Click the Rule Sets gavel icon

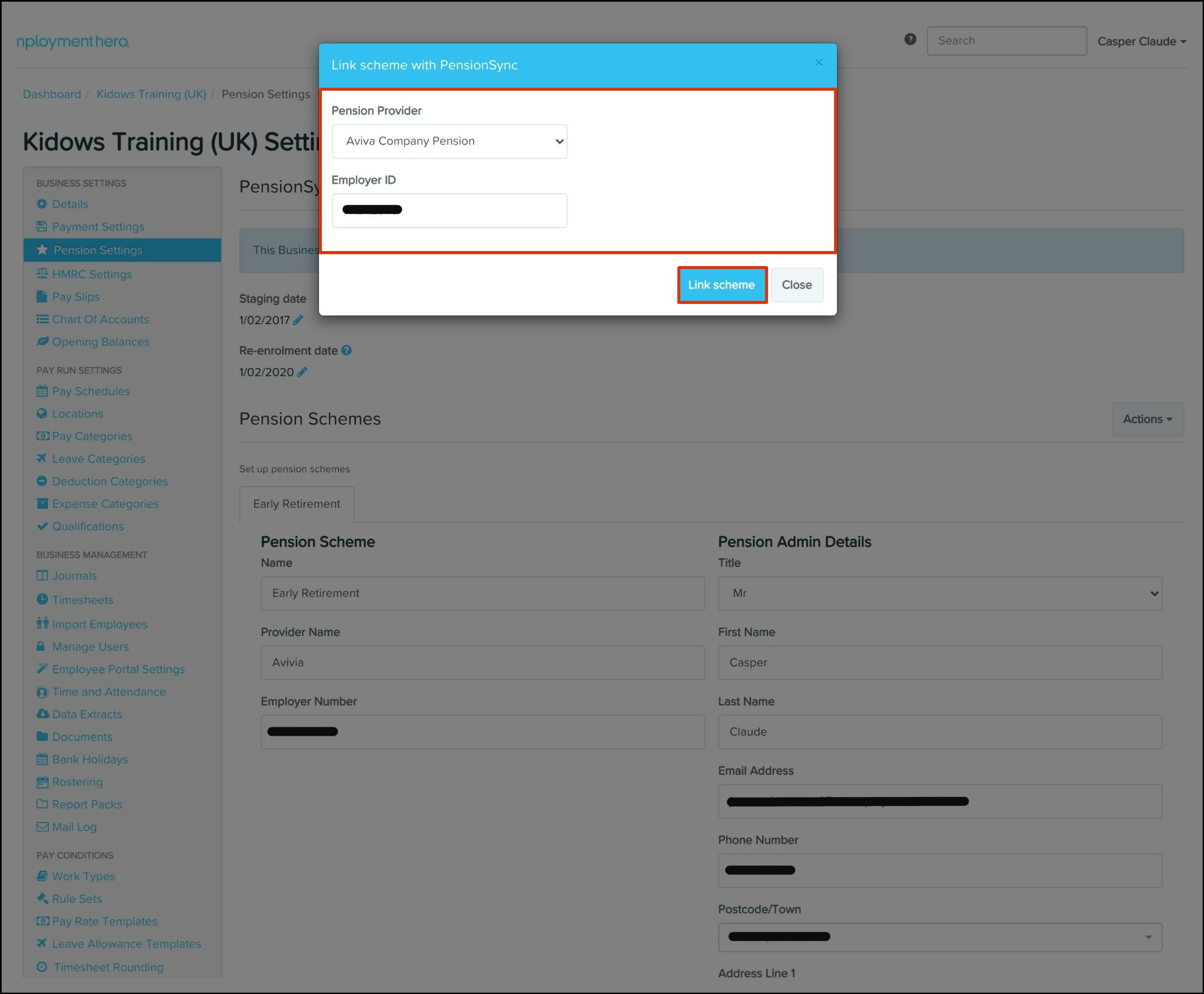[x=42, y=899]
